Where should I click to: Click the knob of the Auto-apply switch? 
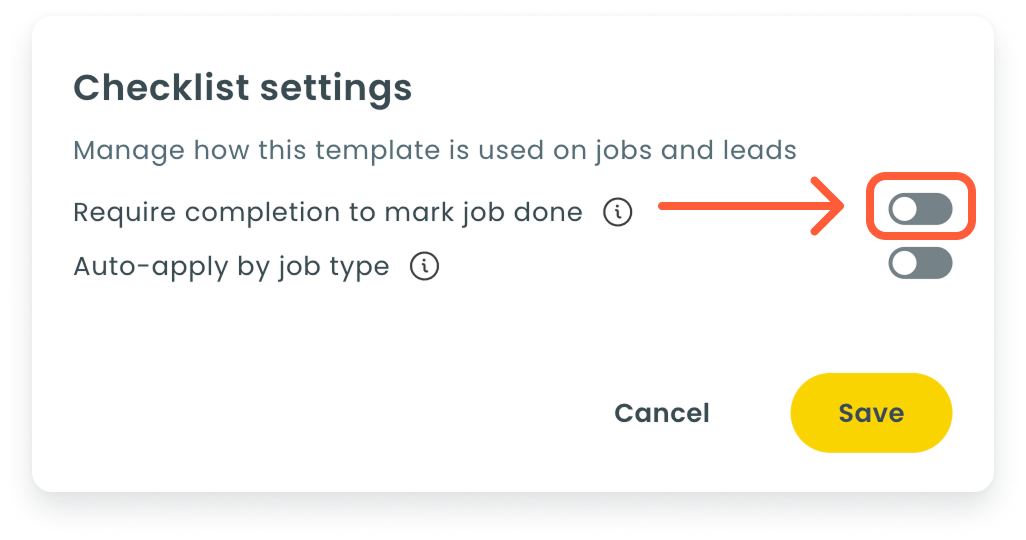pos(905,264)
